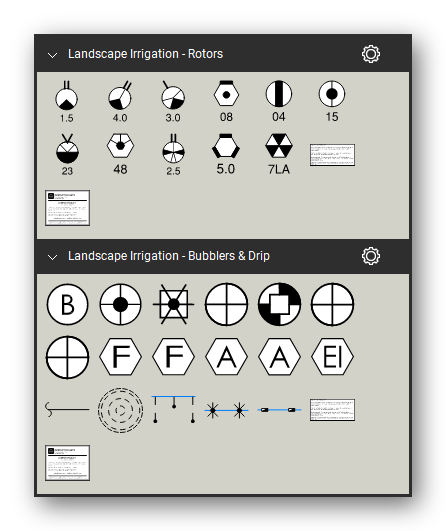Image resolution: width=446 pixels, height=531 pixels.
Task: Click the El hexagon symbol
Action: (x=332, y=357)
